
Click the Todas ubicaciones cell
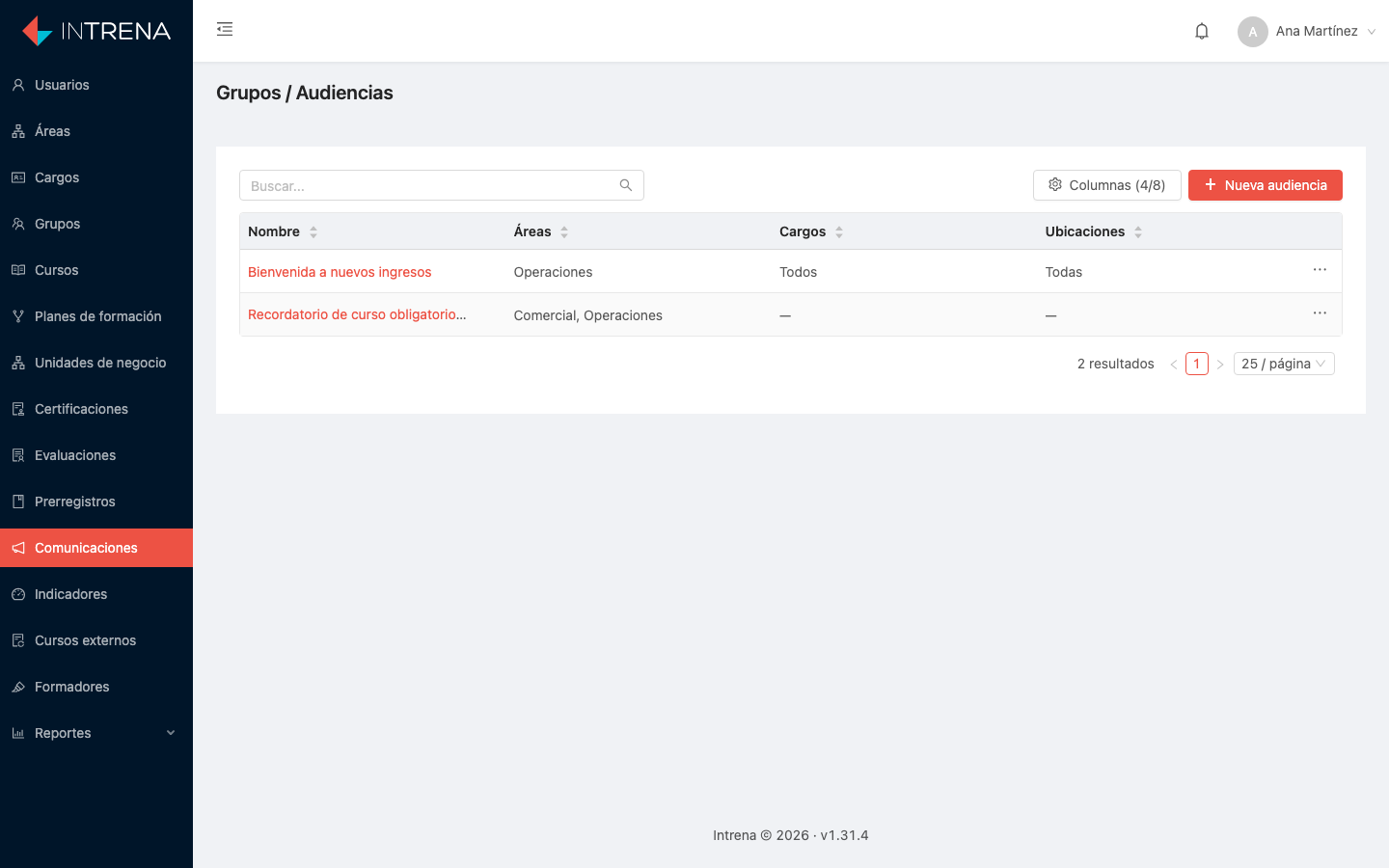pos(1064,272)
